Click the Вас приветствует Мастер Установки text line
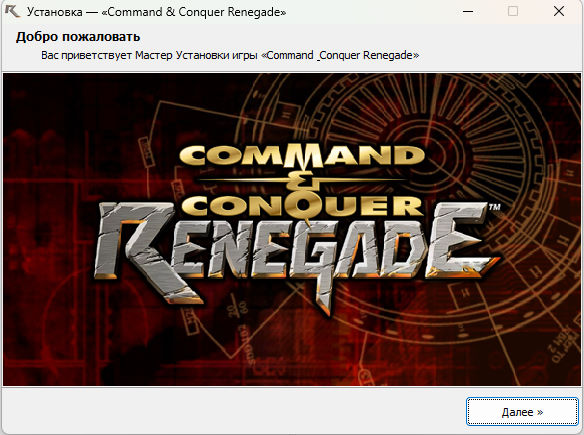Image resolution: width=584 pixels, height=435 pixels. (x=230, y=55)
